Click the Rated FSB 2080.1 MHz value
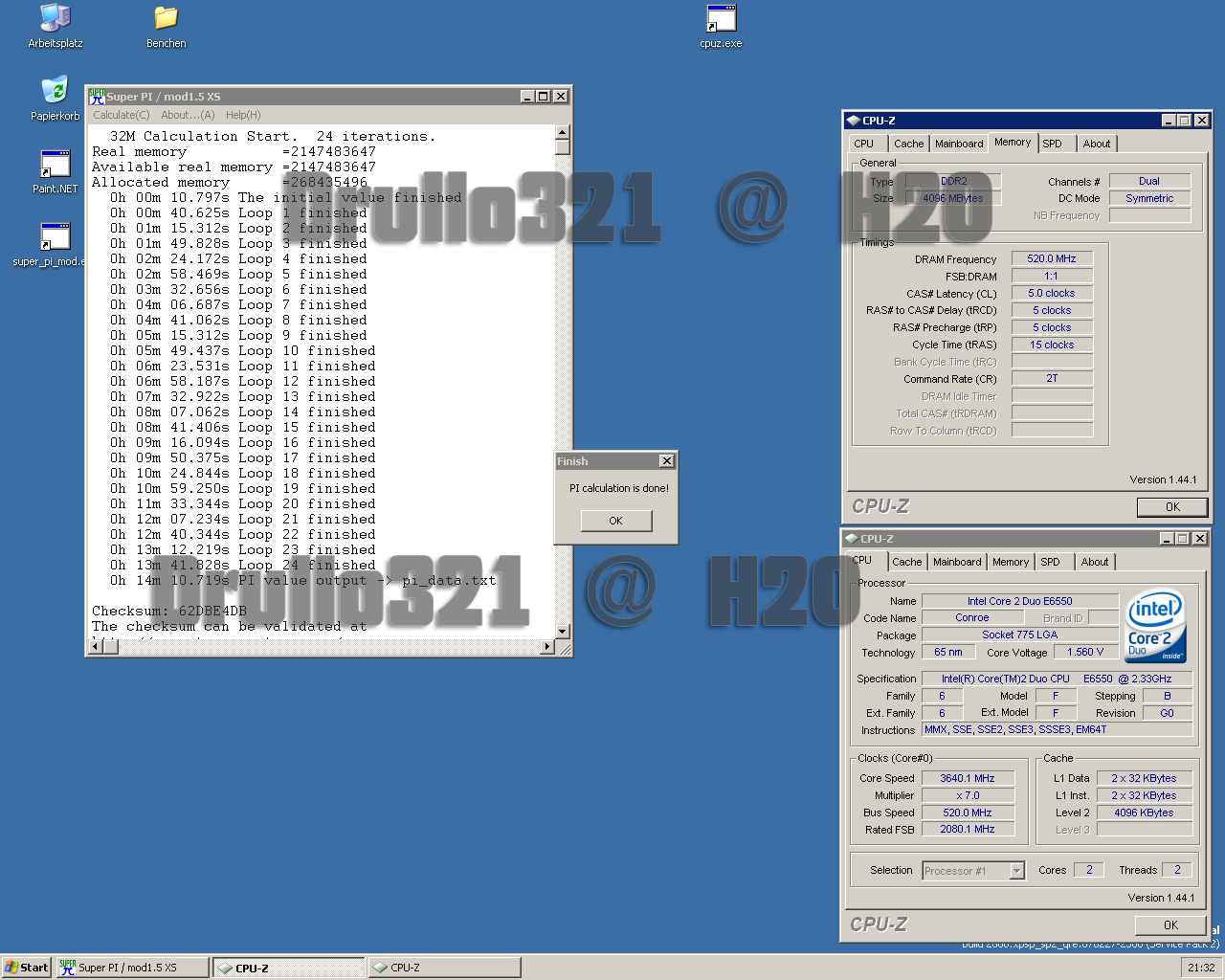The width and height of the screenshot is (1225, 980). tap(967, 830)
